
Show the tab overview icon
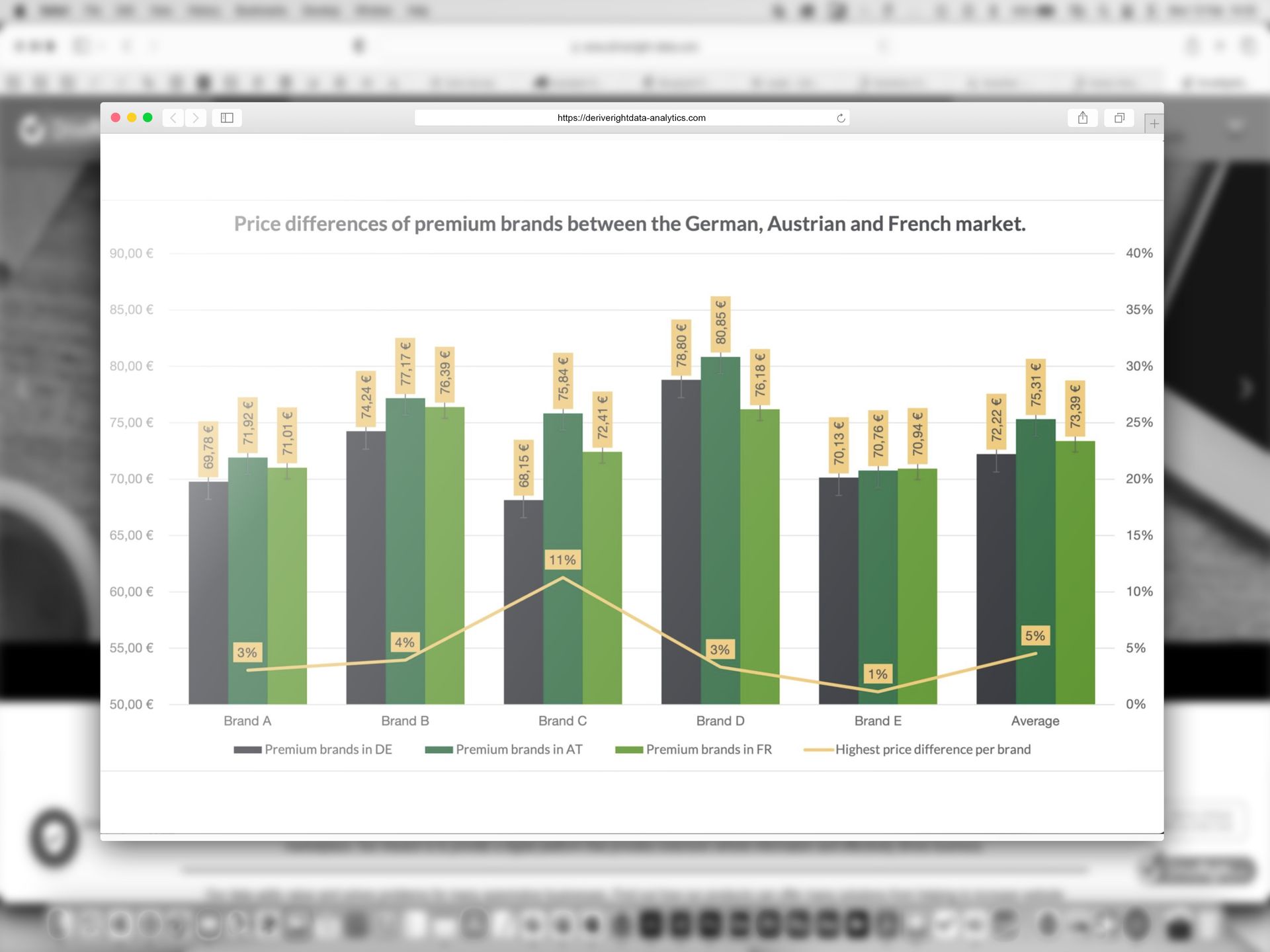1119,118
